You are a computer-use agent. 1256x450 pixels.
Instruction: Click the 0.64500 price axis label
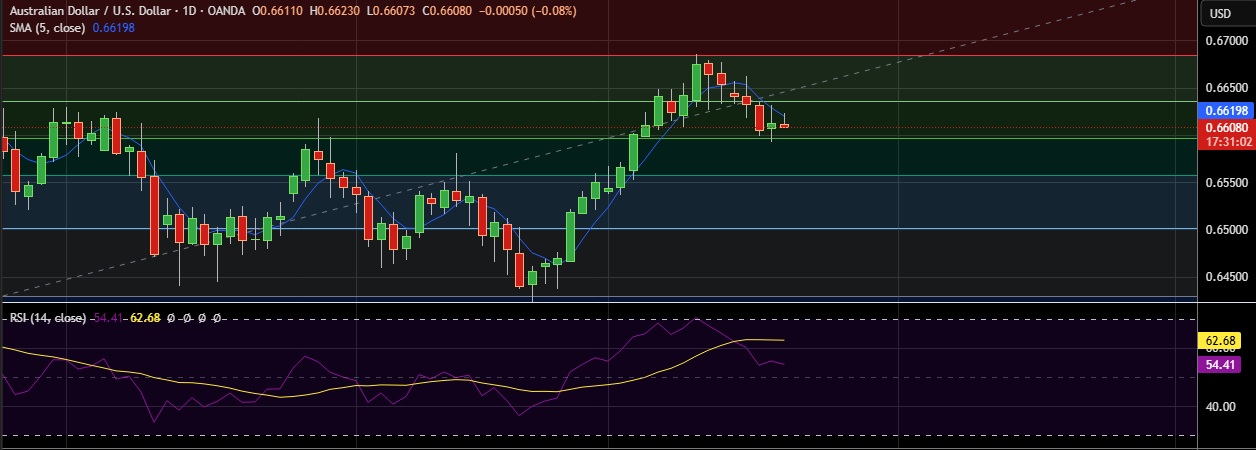tap(1225, 276)
